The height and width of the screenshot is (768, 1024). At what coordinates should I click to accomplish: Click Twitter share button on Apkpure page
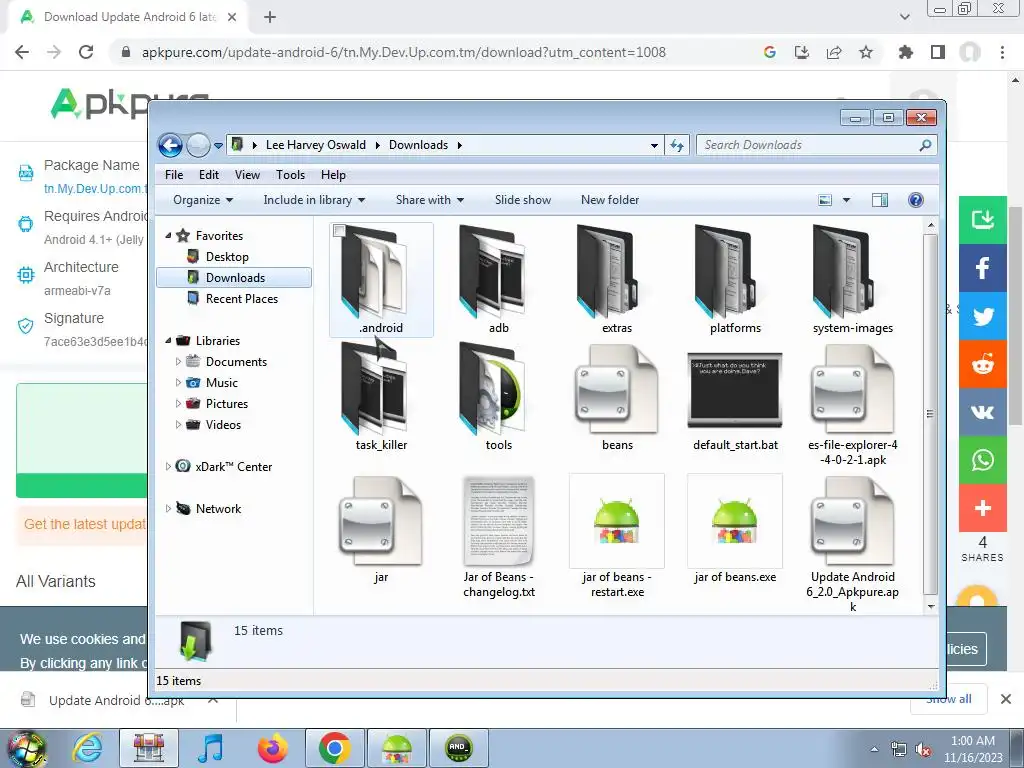982,316
